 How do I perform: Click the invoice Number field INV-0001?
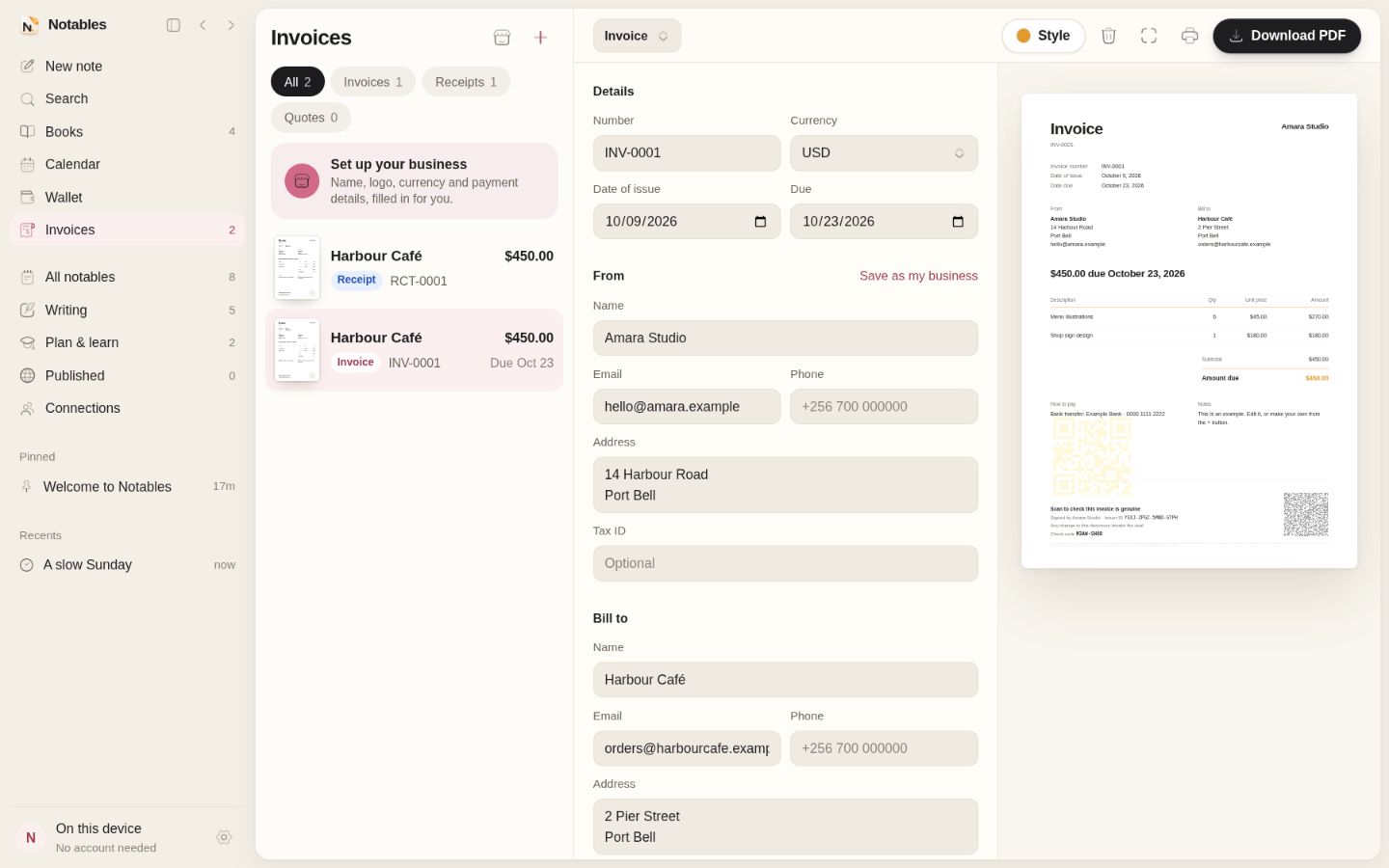coord(687,153)
